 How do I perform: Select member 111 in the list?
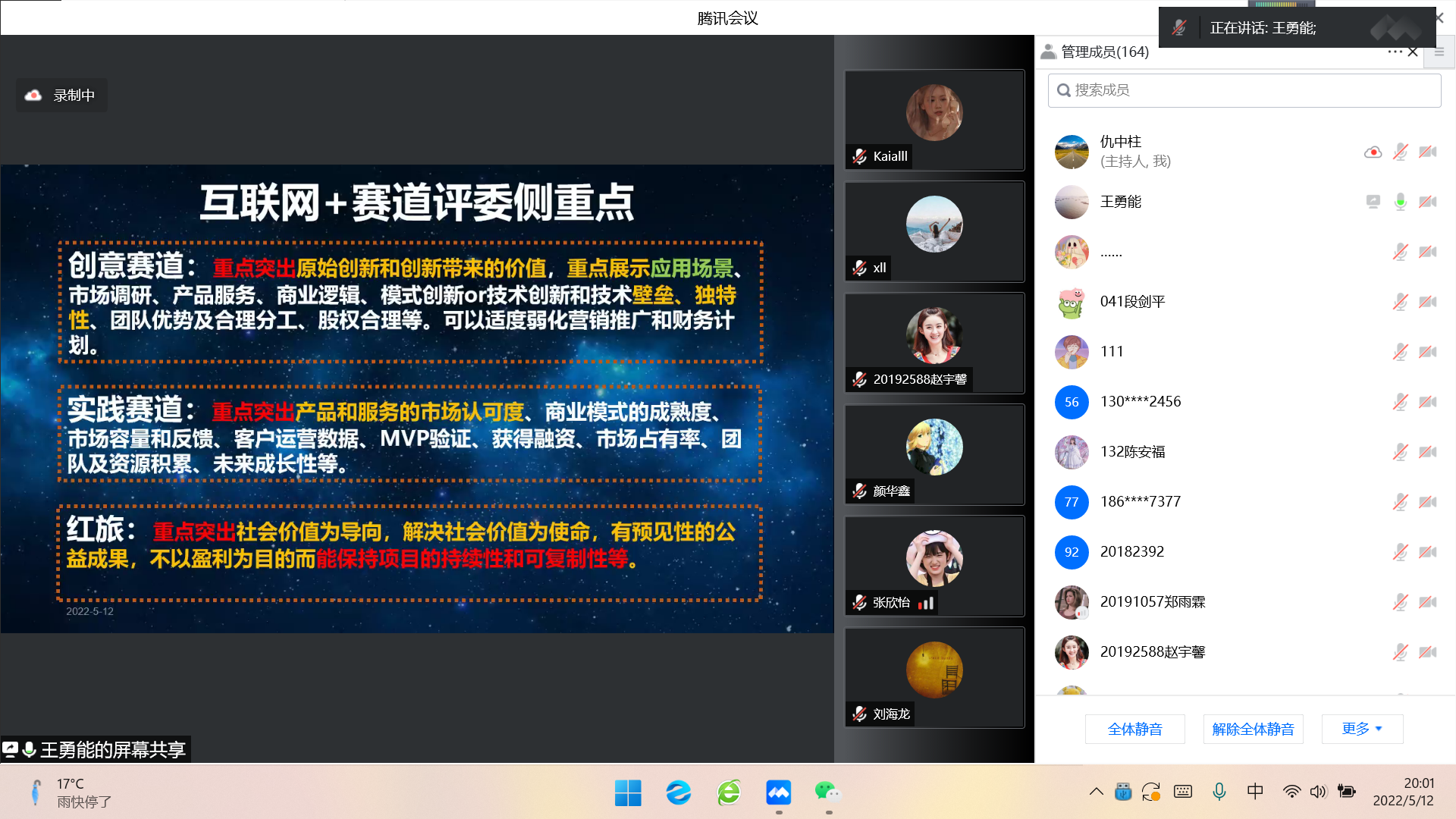(x=1112, y=352)
